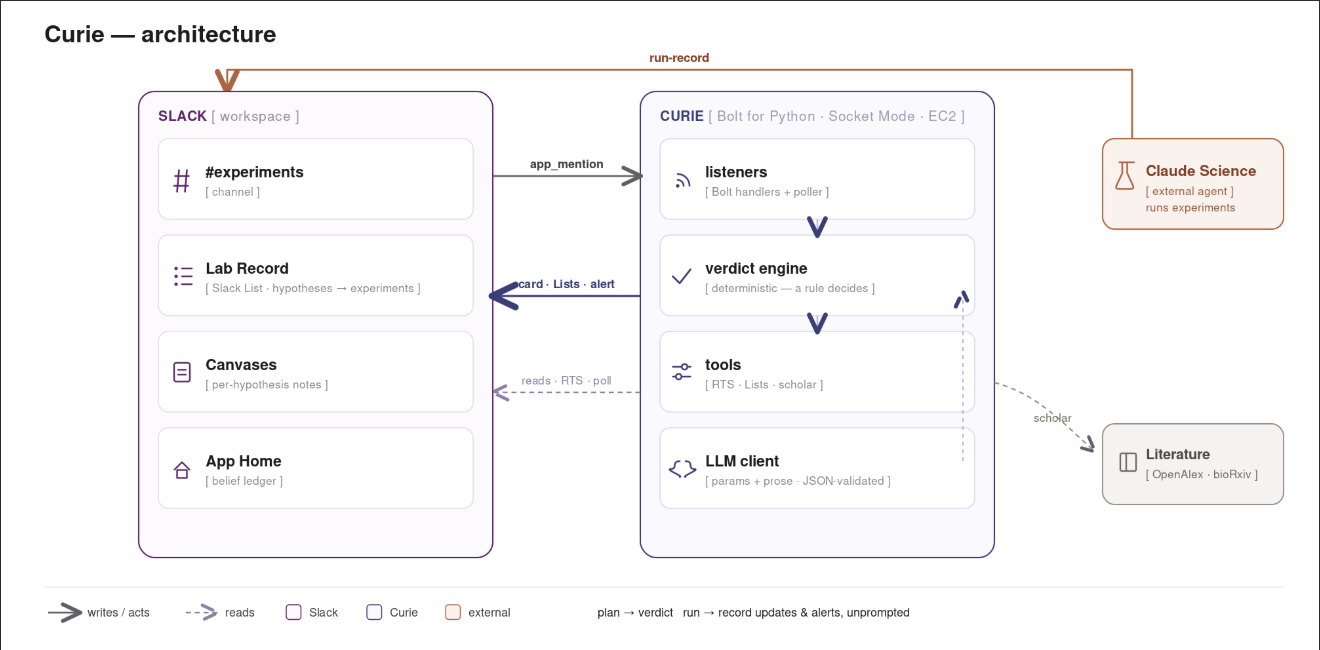Viewport: 1320px width, 650px height.
Task: Click 'runs experiments' text in Claude Science
Action: click(1190, 208)
